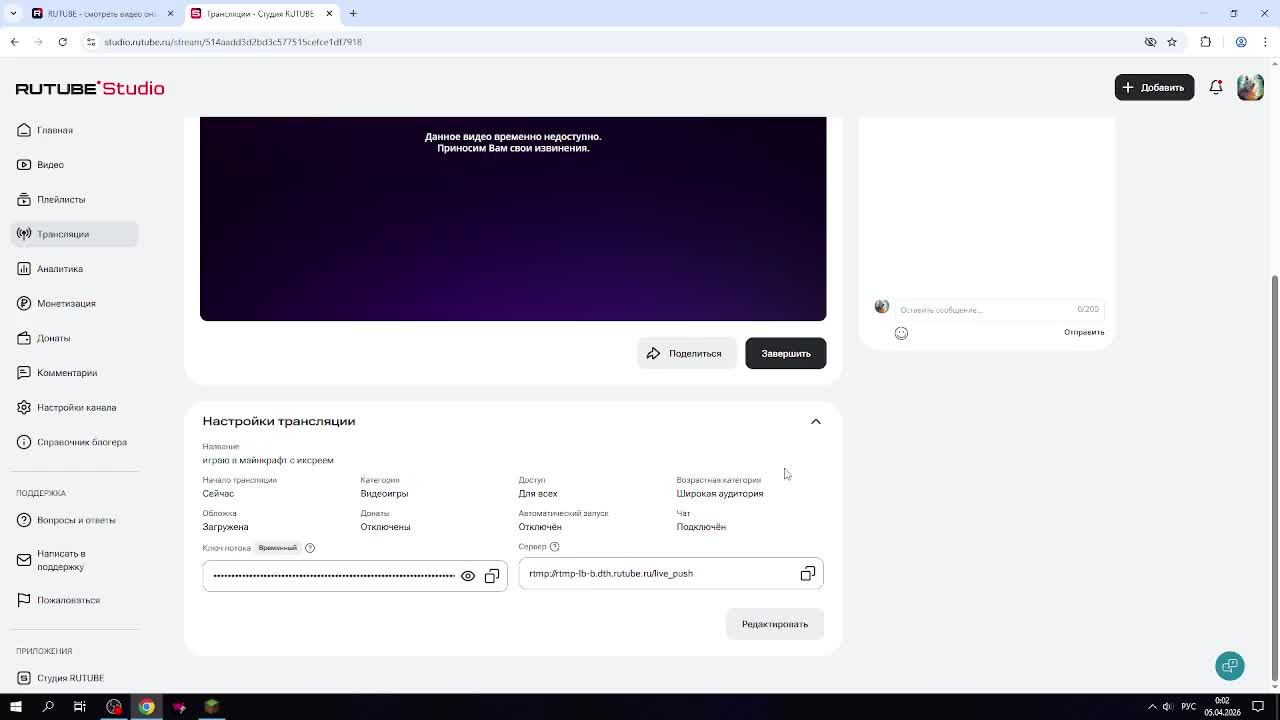Click the Временный key badge
Image resolution: width=1280 pixels, height=720 pixels.
coord(277,548)
